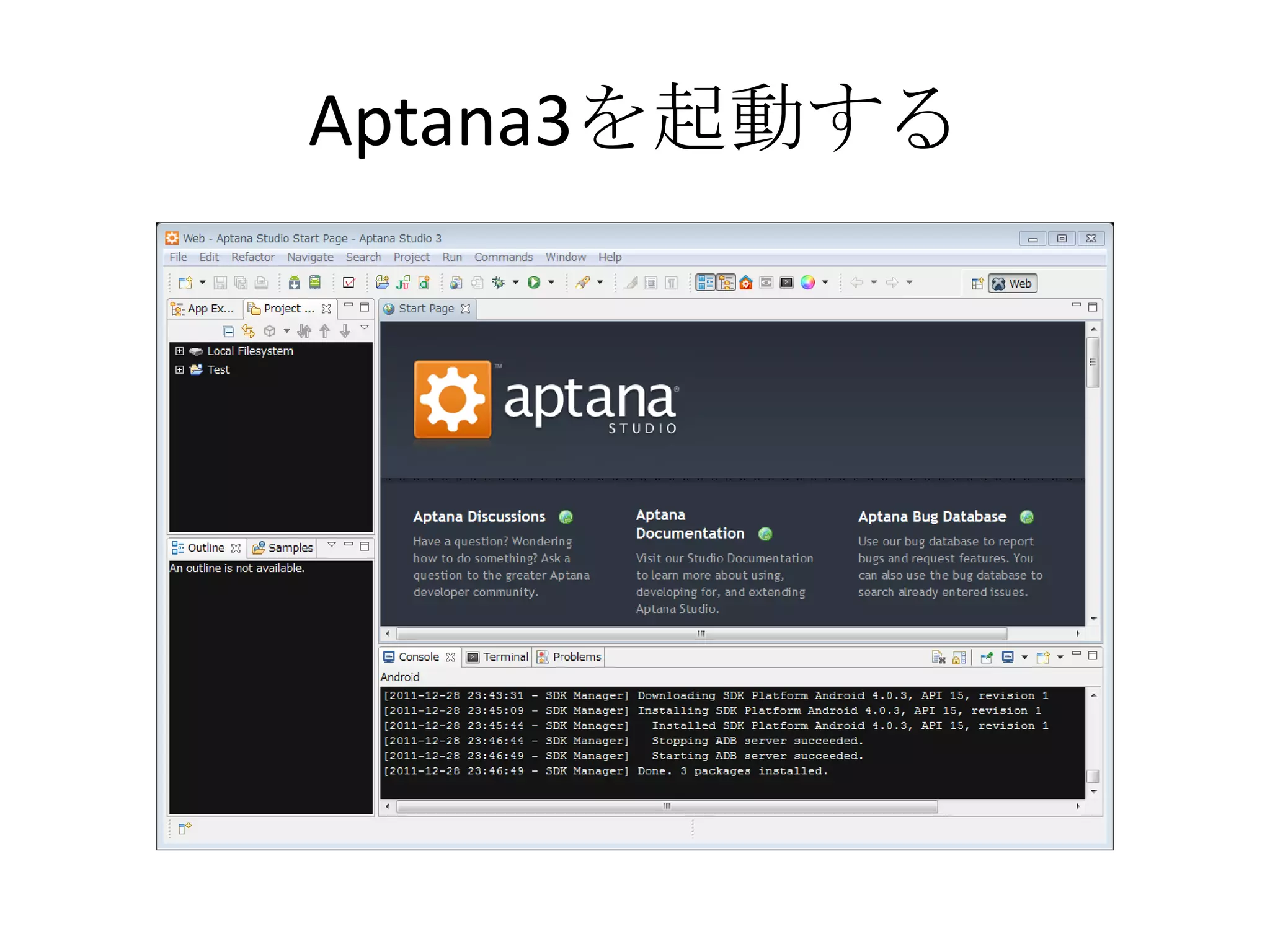This screenshot has height=952, width=1270.
Task: Click the color wheel Themes icon
Action: (x=807, y=283)
